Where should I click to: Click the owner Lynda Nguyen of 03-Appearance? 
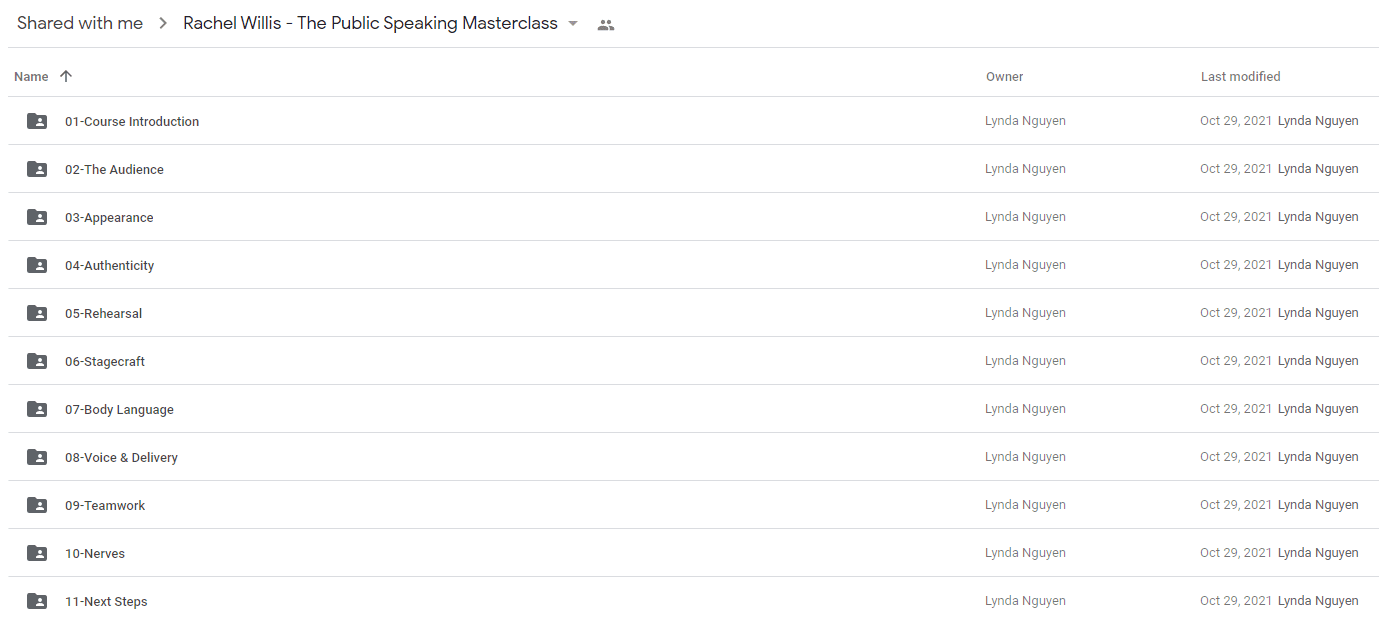[1025, 217]
